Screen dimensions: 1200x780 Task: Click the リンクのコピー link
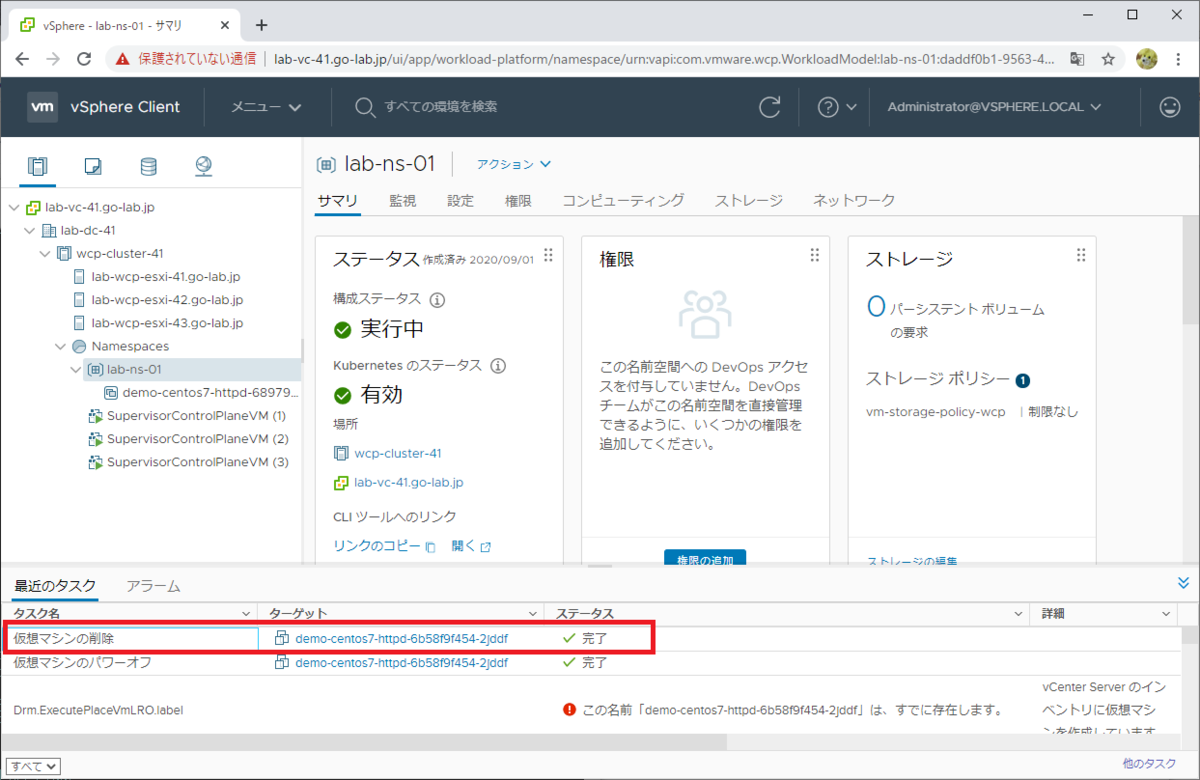(x=377, y=547)
